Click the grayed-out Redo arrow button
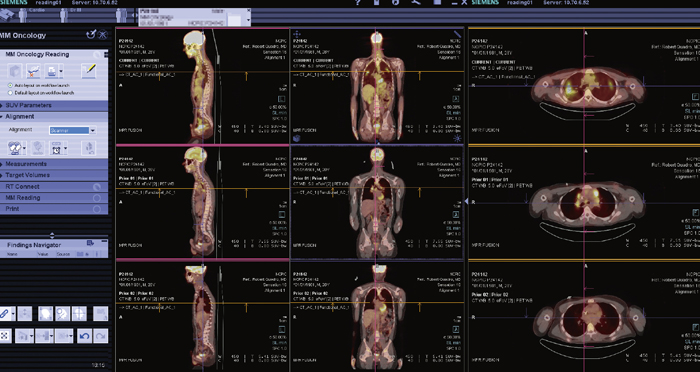 (101, 336)
